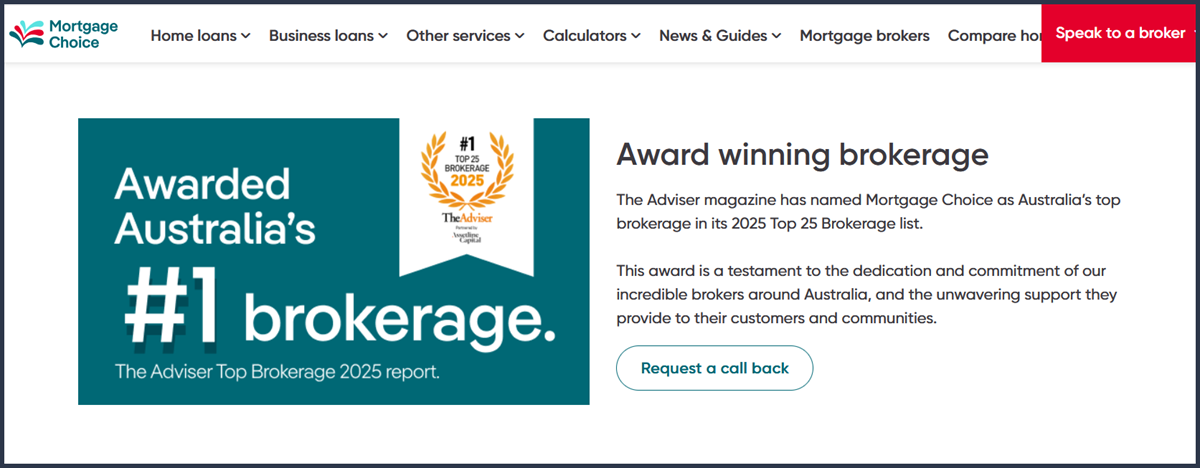This screenshot has width=1200, height=468.
Task: Click the chevron next to Home loans
Action: (246, 36)
